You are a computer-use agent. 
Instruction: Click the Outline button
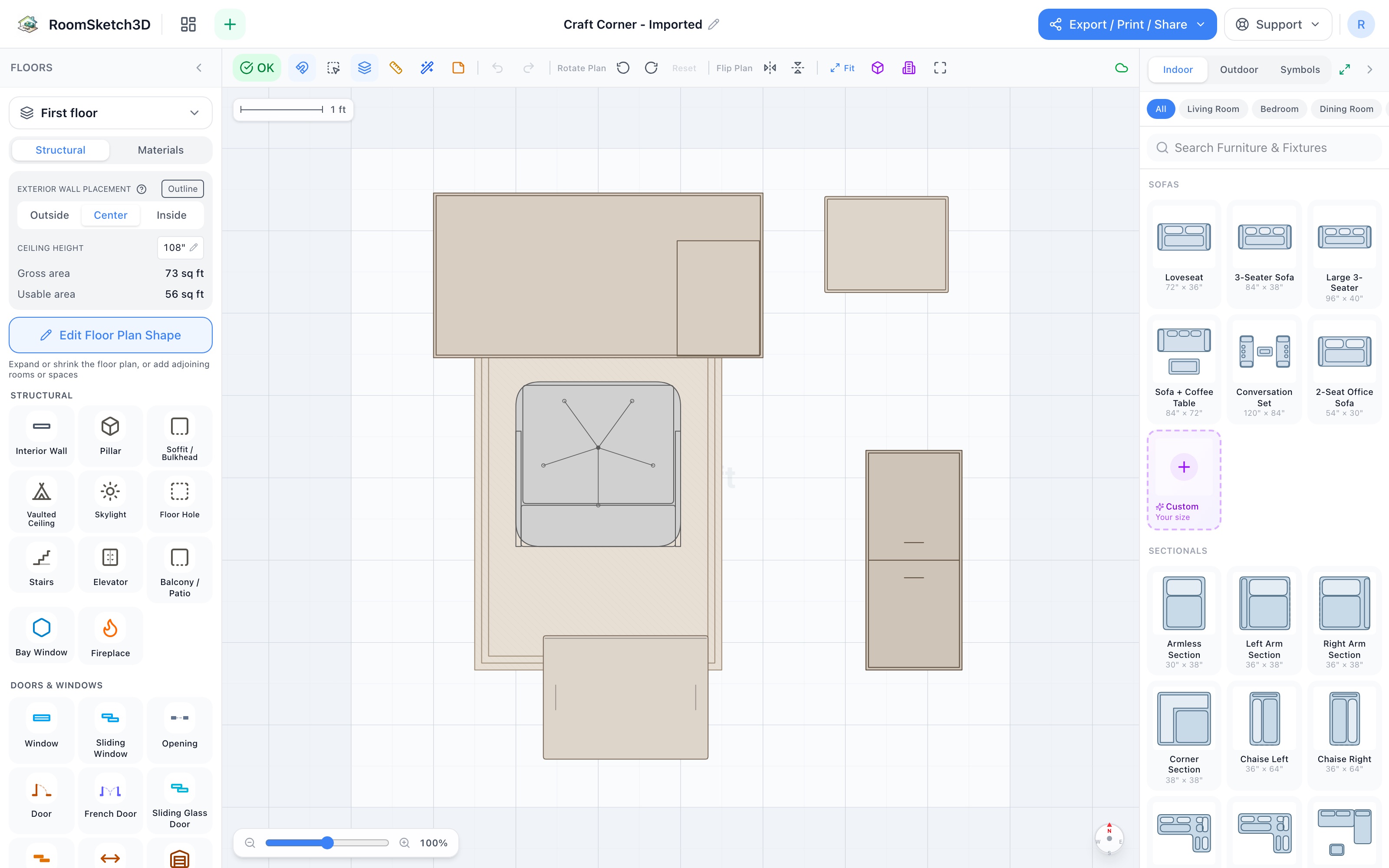point(182,189)
